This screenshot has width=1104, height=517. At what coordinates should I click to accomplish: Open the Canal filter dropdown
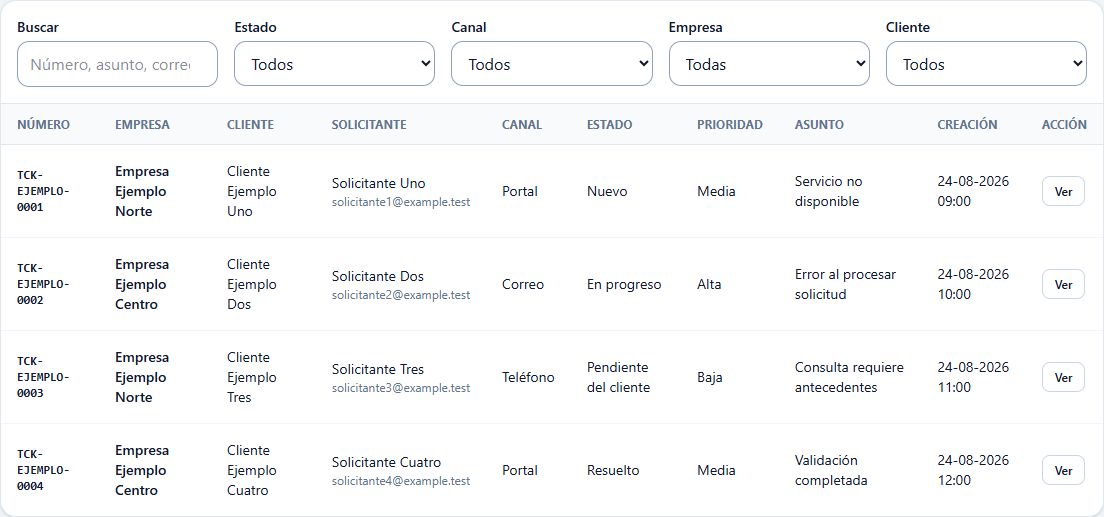click(551, 64)
